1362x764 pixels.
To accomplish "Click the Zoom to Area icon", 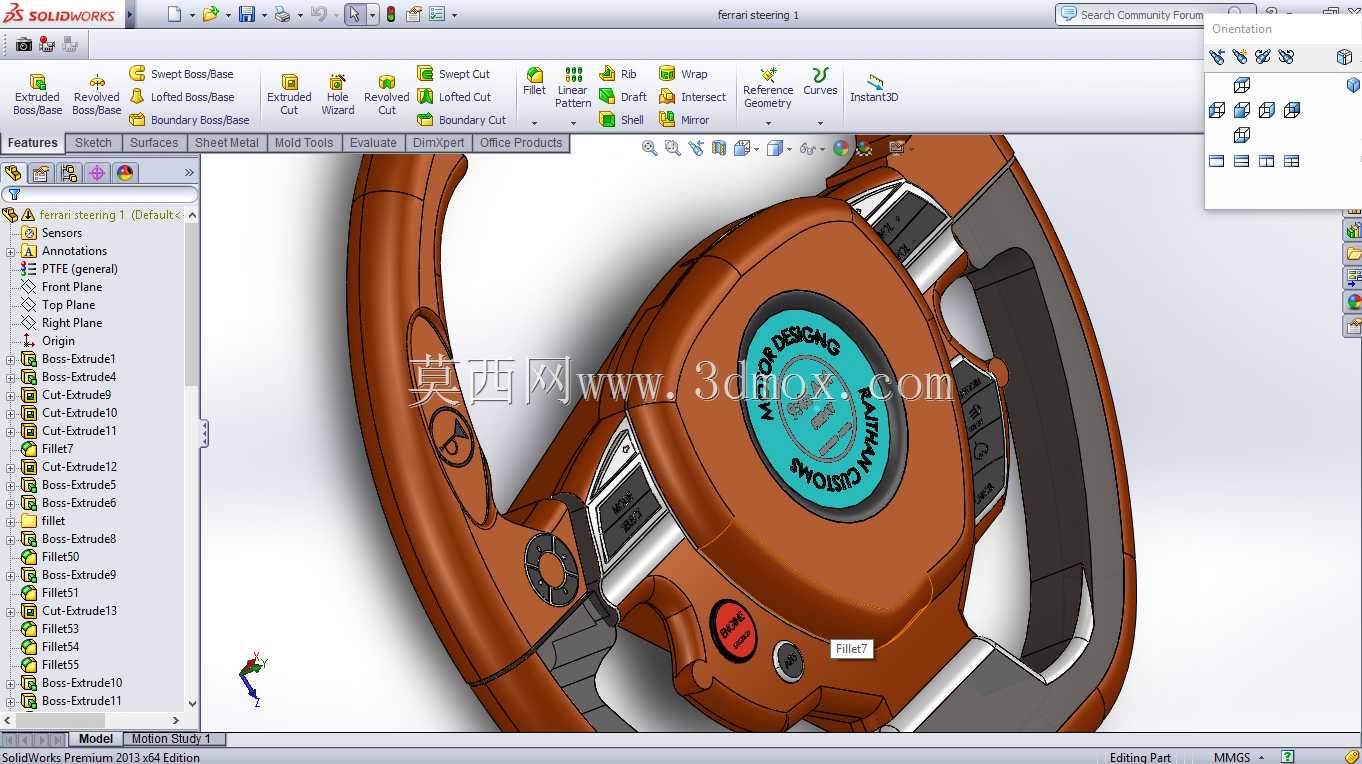I will [x=673, y=148].
